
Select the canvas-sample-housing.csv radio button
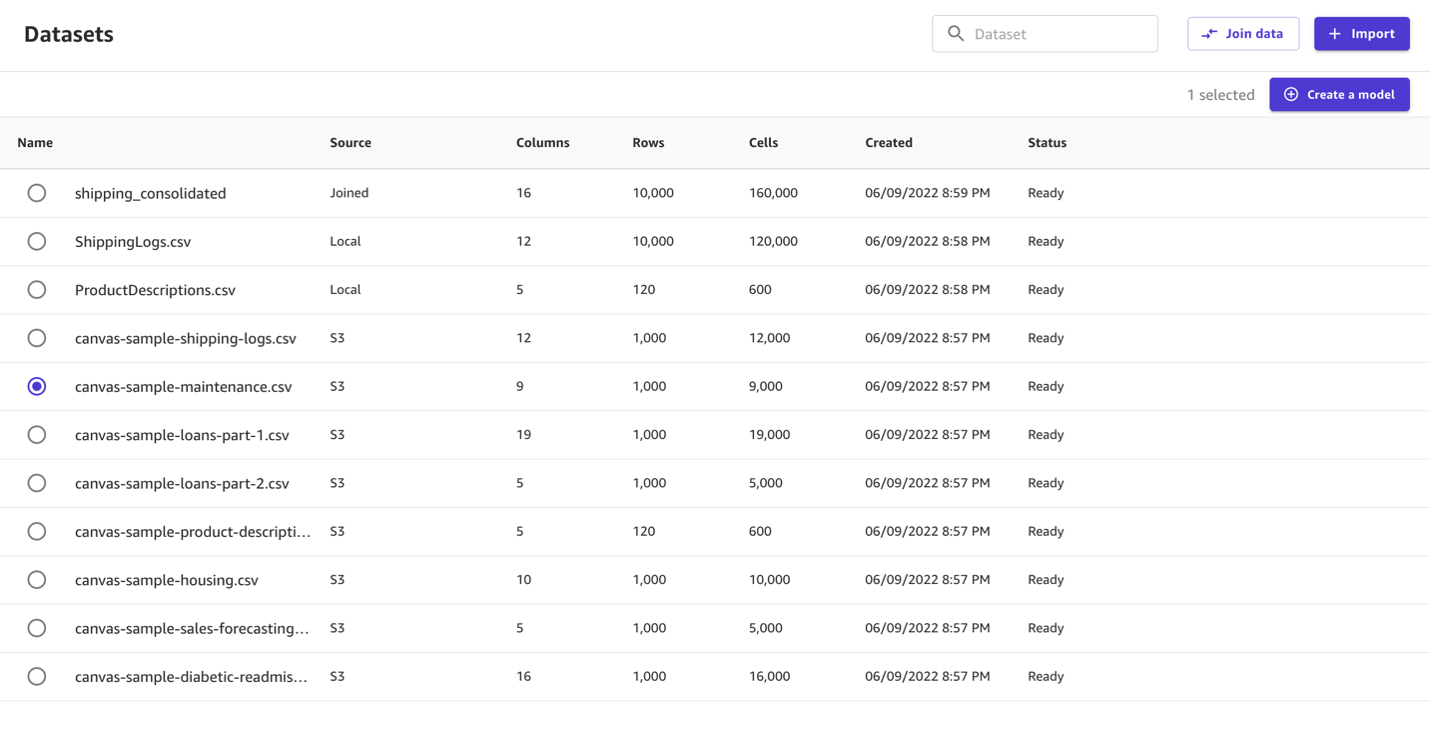point(37,580)
